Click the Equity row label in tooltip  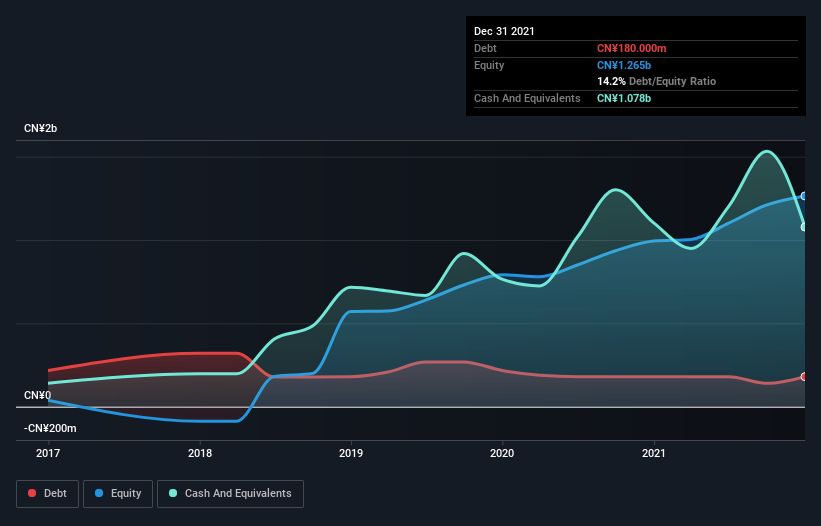click(x=489, y=65)
